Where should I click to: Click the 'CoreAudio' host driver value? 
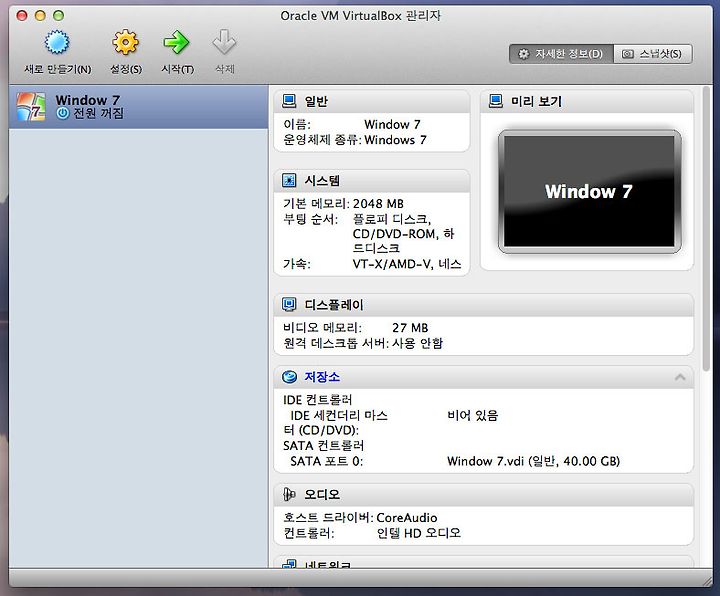tap(407, 518)
